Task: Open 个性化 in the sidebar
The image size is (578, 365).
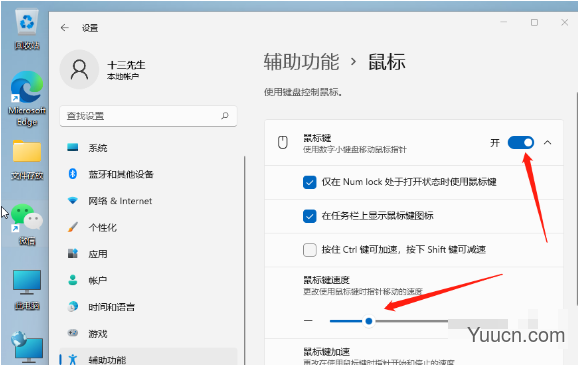Action: (x=148, y=227)
